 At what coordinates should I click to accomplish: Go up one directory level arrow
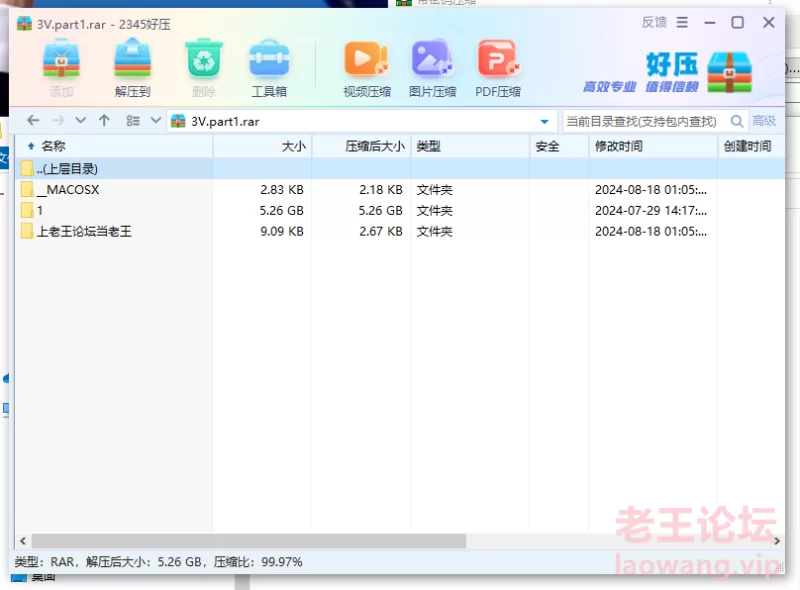click(105, 121)
